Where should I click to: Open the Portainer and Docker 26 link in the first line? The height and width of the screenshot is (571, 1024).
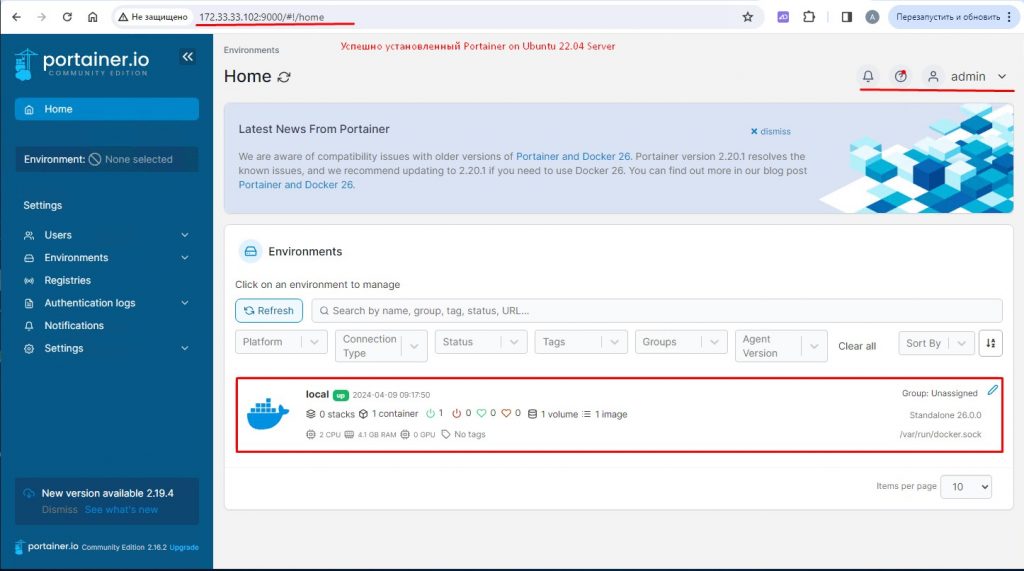click(x=573, y=156)
